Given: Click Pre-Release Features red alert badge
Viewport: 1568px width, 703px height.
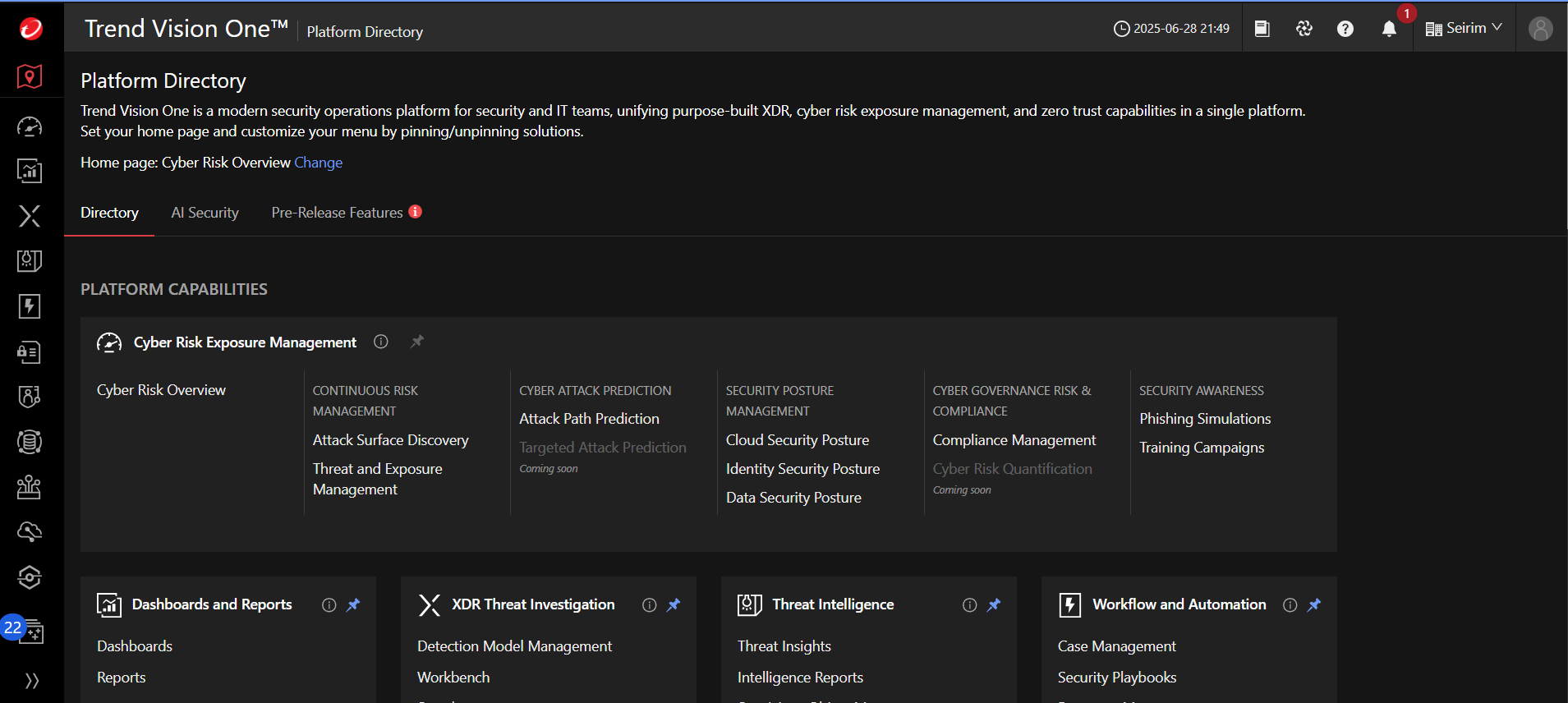Looking at the screenshot, I should pyautogui.click(x=416, y=211).
